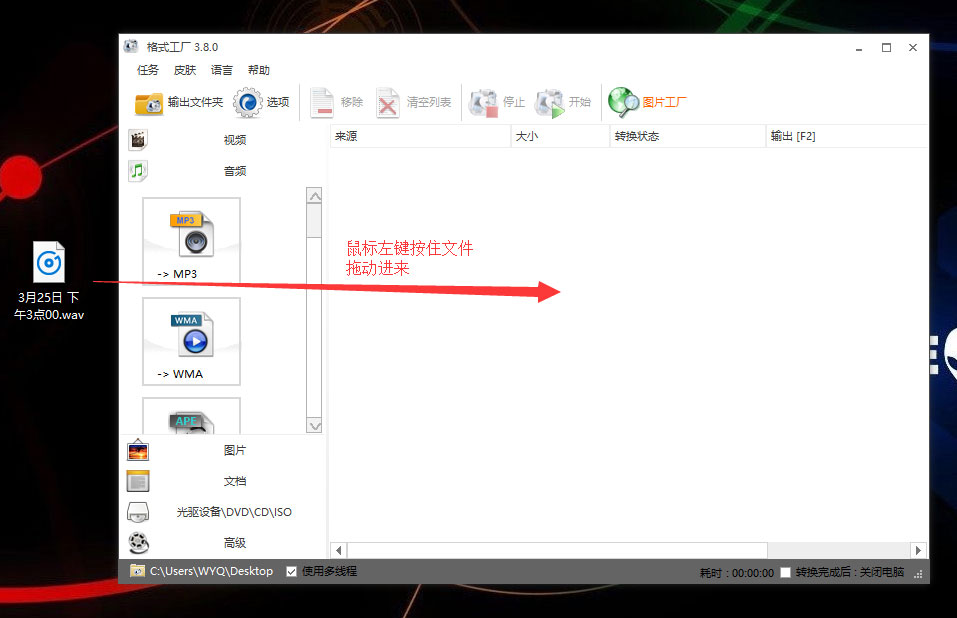Viewport: 957px width, 618px height.
Task: Click the status bar output folder icon
Action: point(137,571)
